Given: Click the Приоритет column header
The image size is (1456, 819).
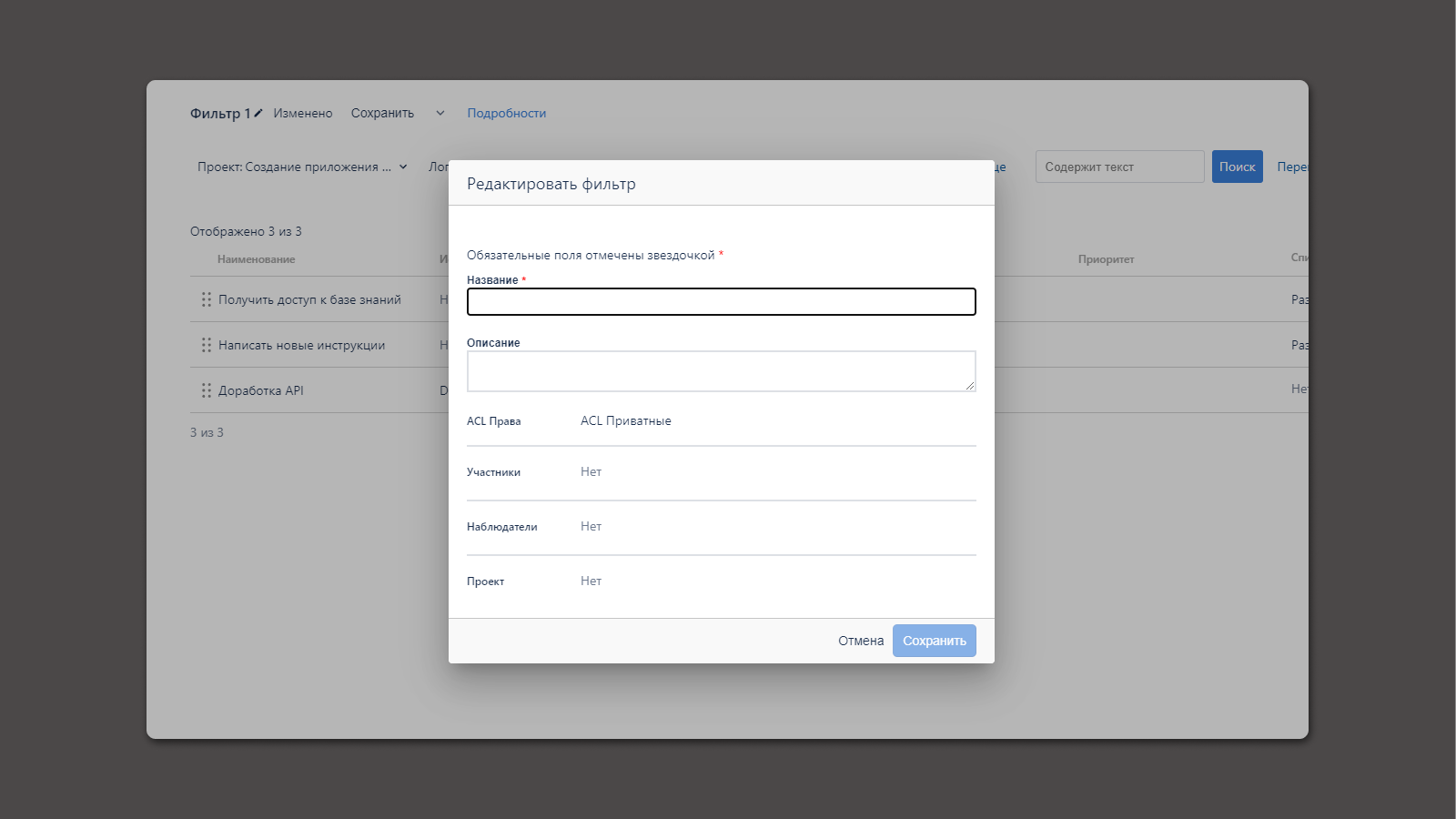Looking at the screenshot, I should tap(1107, 259).
